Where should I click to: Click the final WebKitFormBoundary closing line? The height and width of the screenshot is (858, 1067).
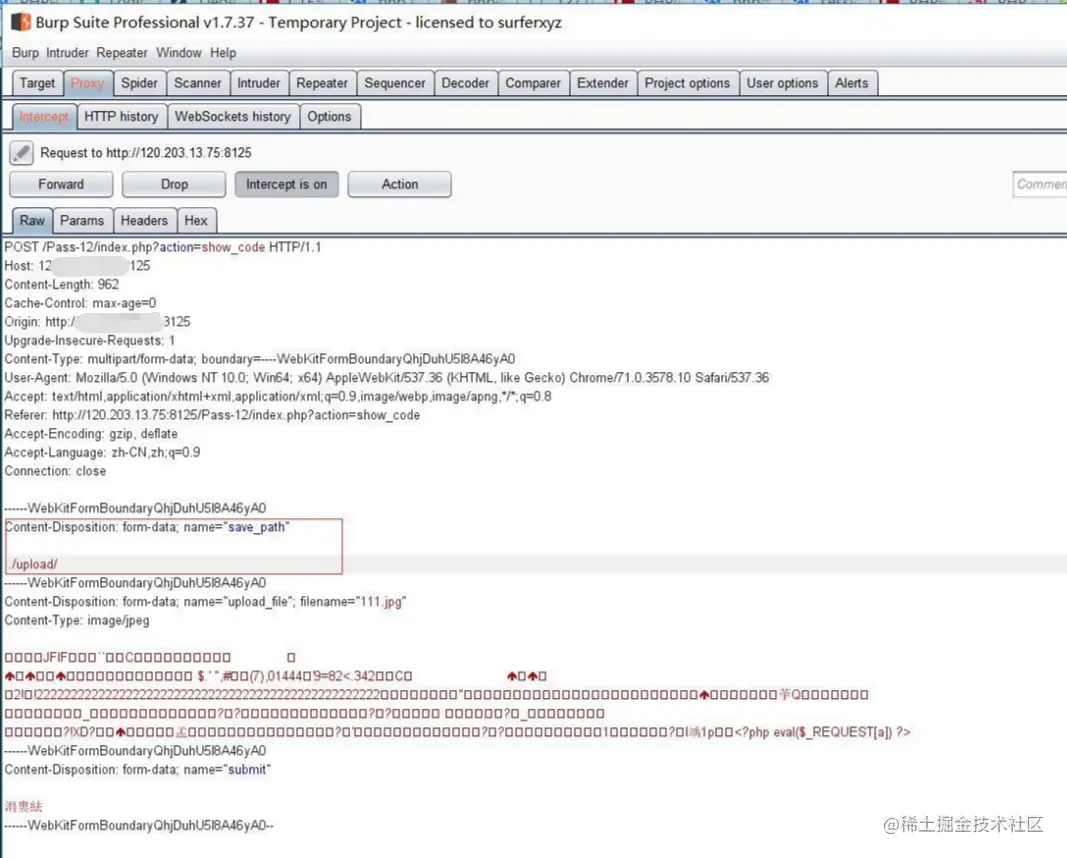139,825
